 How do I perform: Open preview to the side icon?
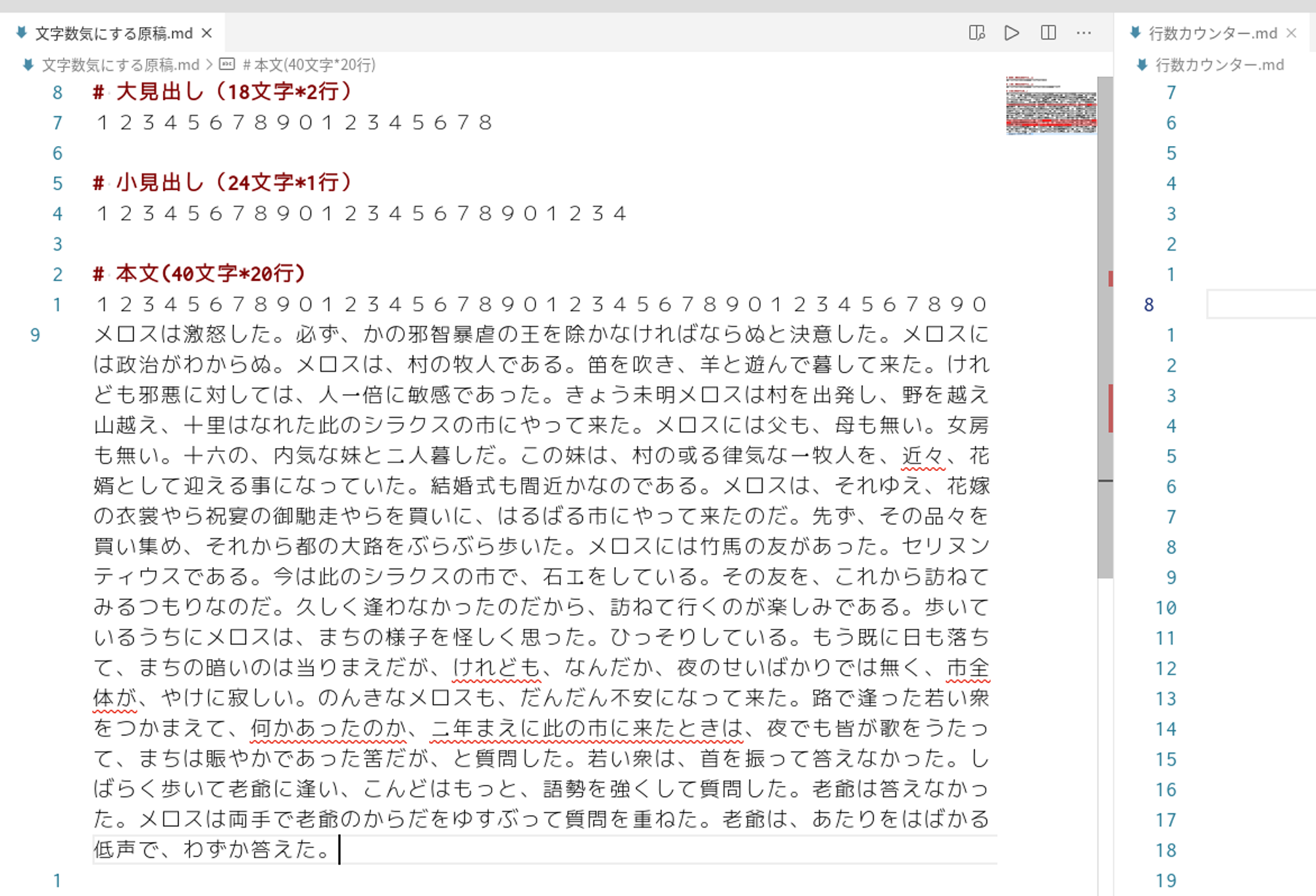(976, 33)
